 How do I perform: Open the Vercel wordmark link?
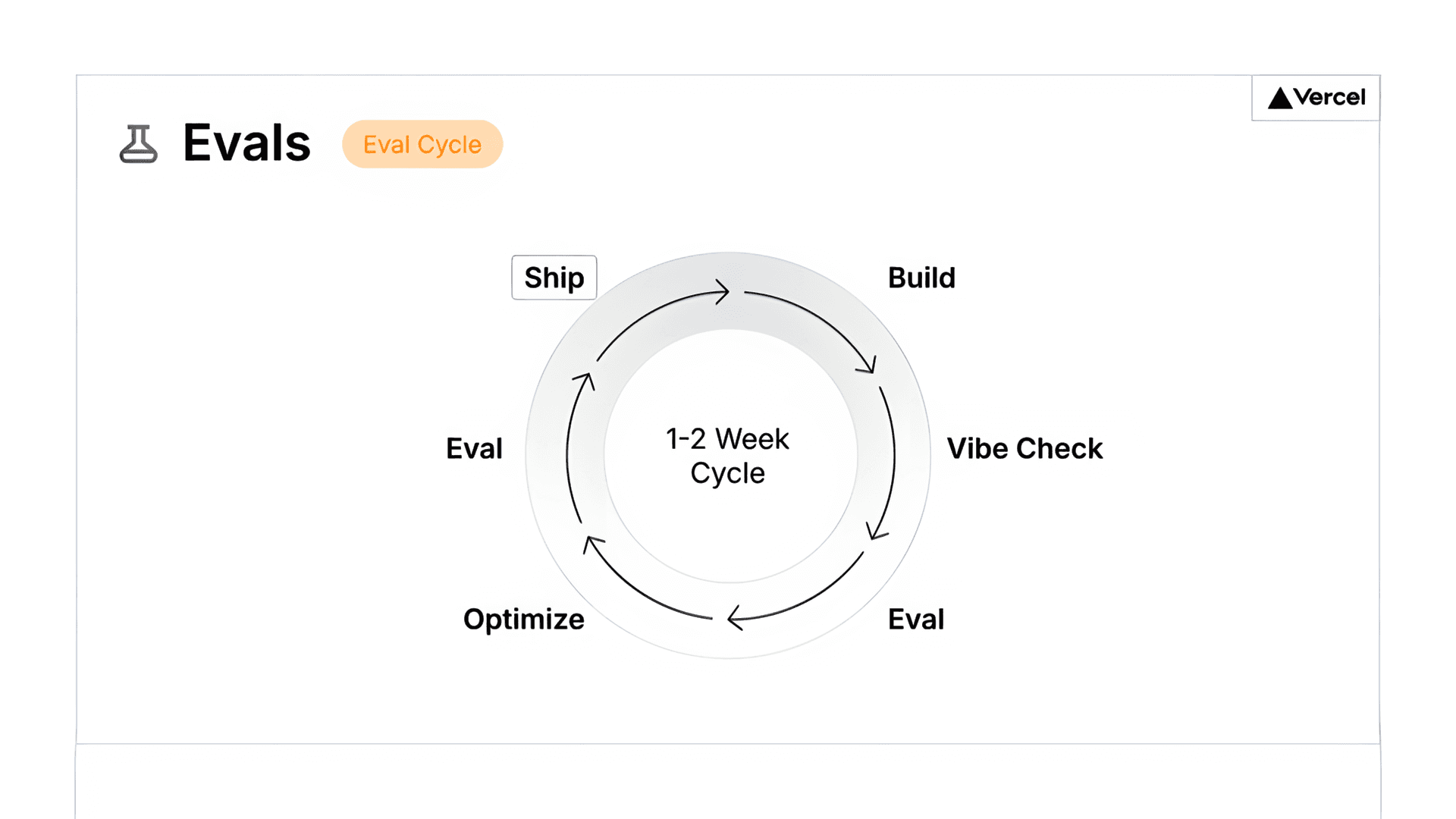pyautogui.click(x=1329, y=98)
